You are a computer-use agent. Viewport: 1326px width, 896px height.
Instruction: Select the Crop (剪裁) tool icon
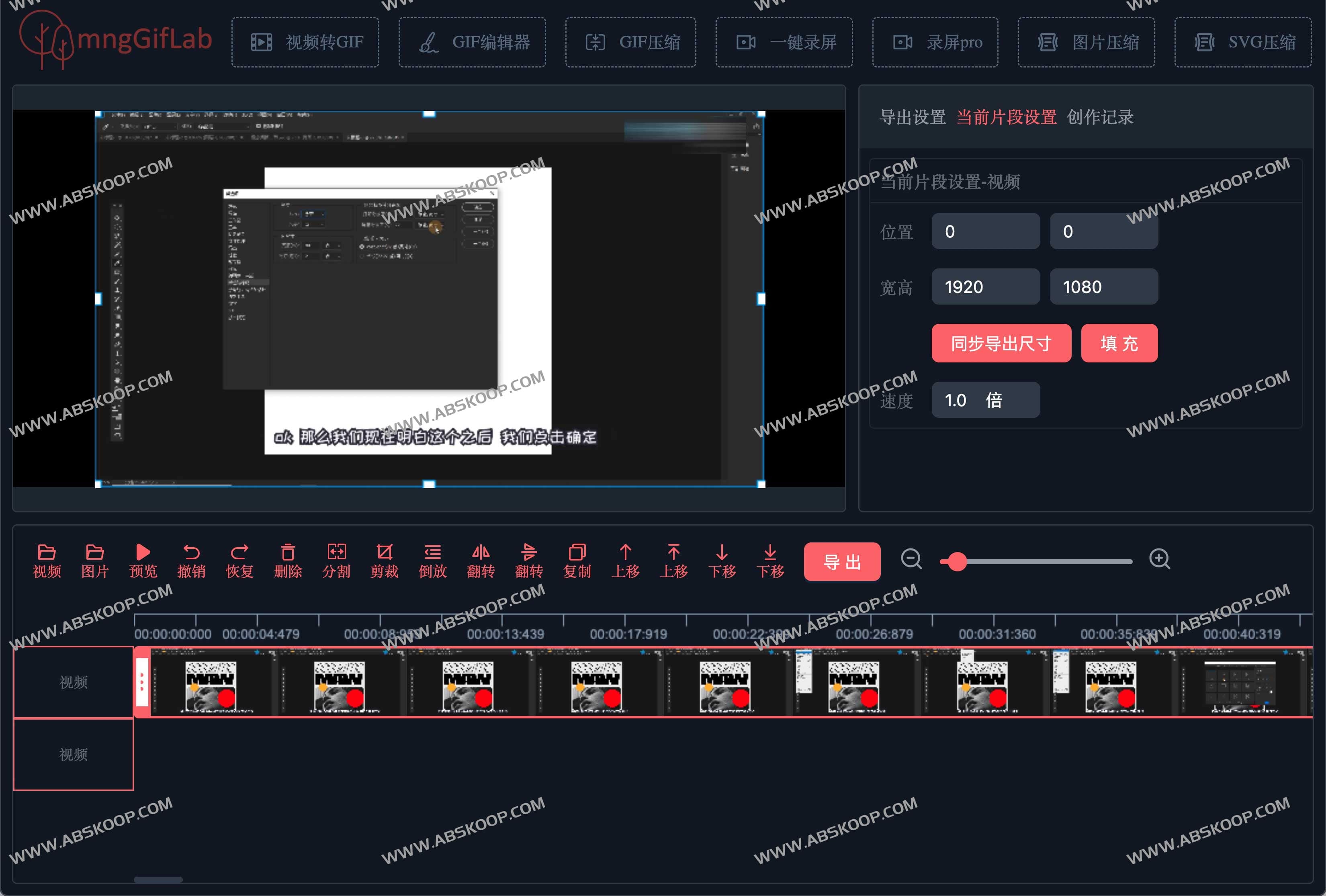point(384,552)
